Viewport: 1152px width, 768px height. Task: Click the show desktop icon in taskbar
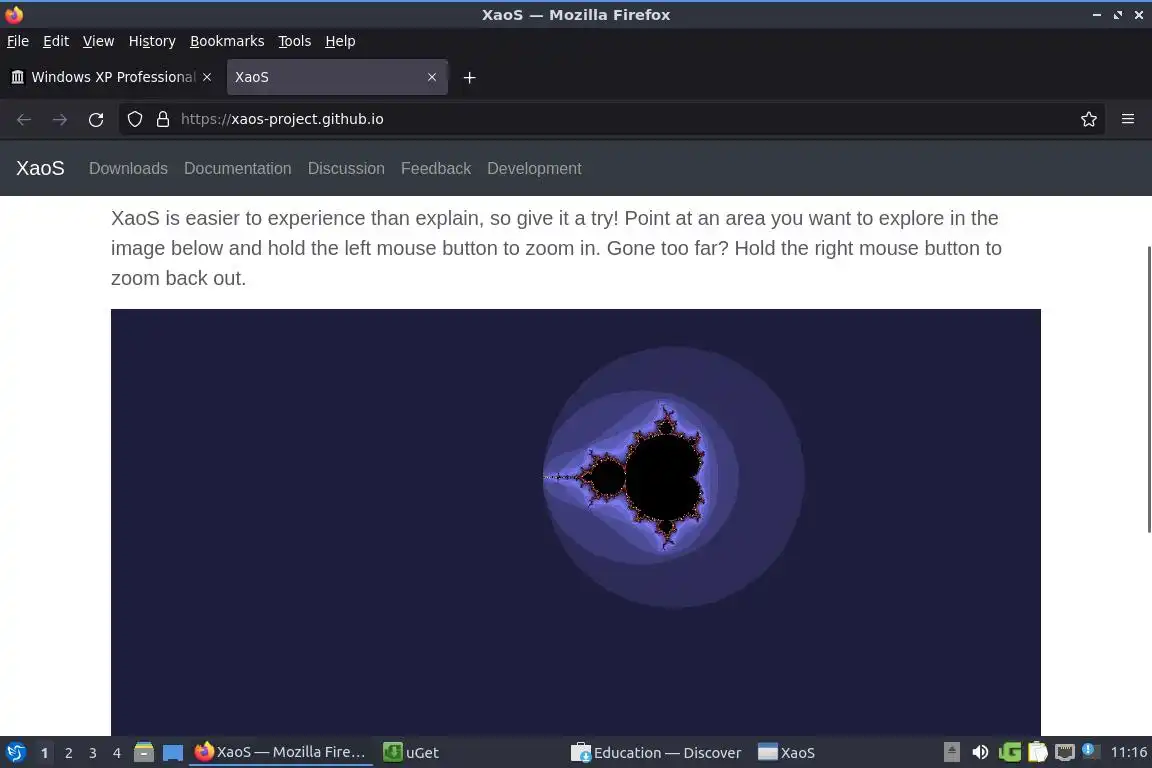point(173,753)
